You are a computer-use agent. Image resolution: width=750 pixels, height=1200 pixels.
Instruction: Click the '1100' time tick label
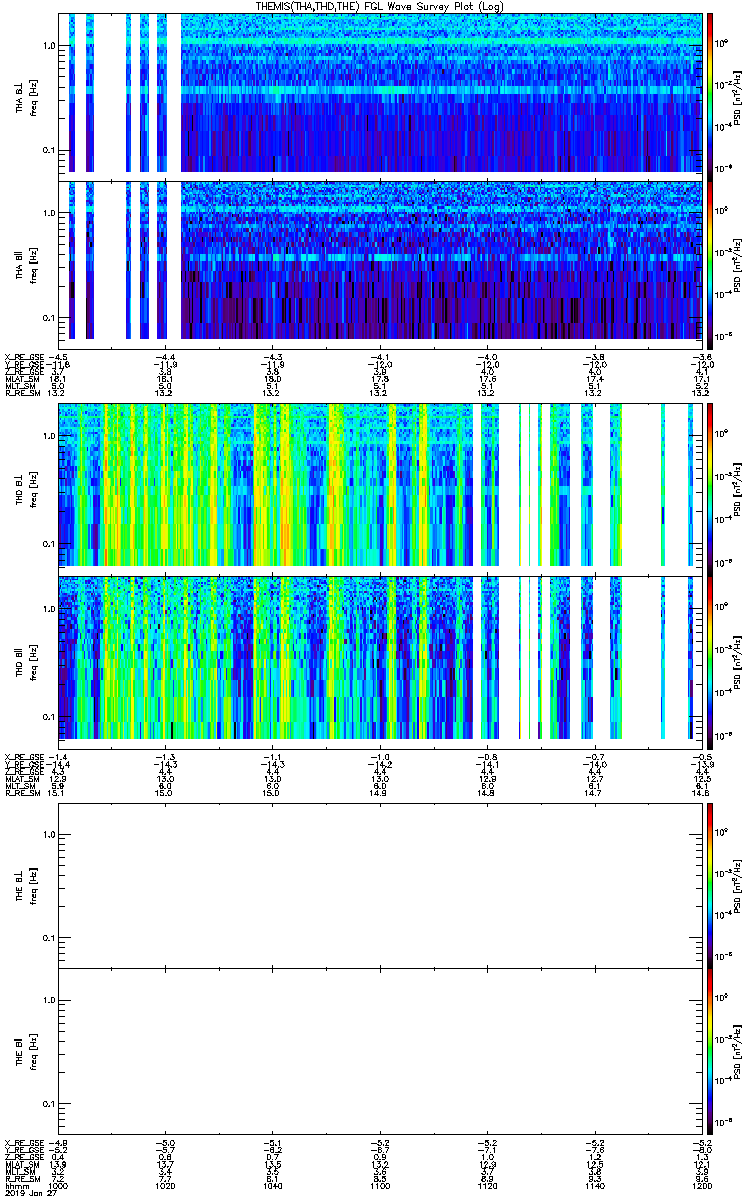click(379, 1186)
